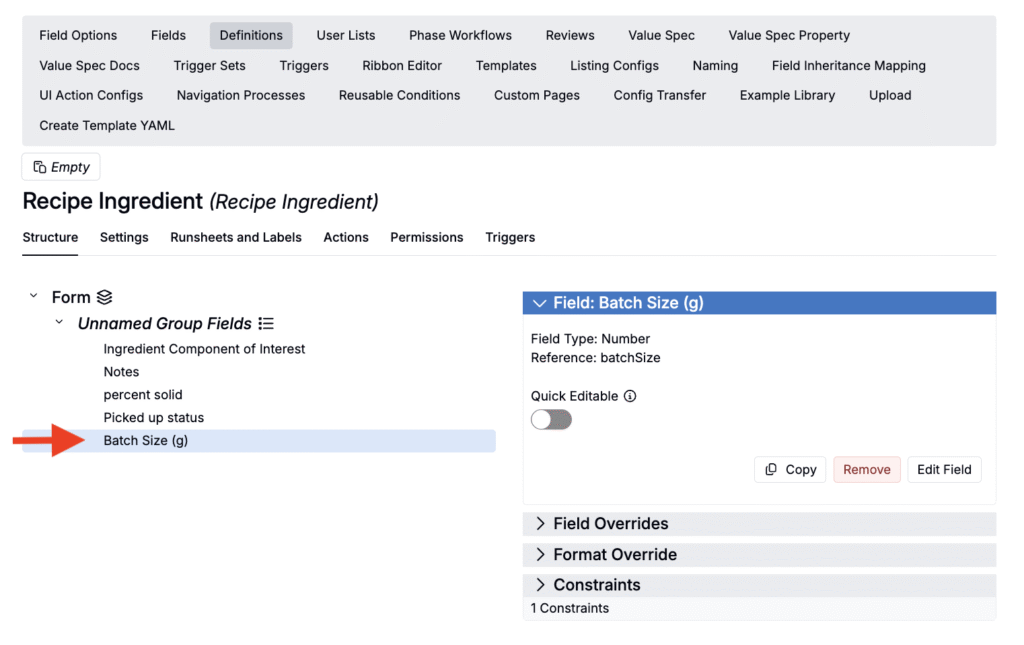Click the copy icon on Copy button
This screenshot has height=645, width=1024.
(x=771, y=469)
